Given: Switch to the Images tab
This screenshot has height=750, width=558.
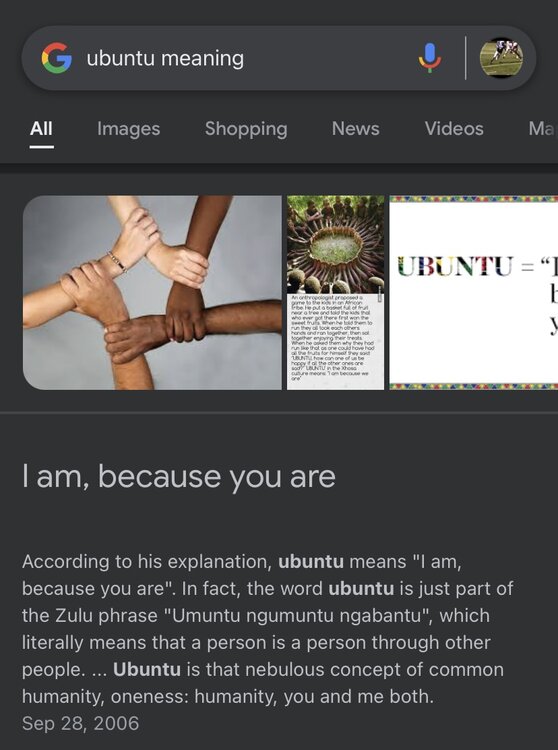Looking at the screenshot, I should coord(129,129).
